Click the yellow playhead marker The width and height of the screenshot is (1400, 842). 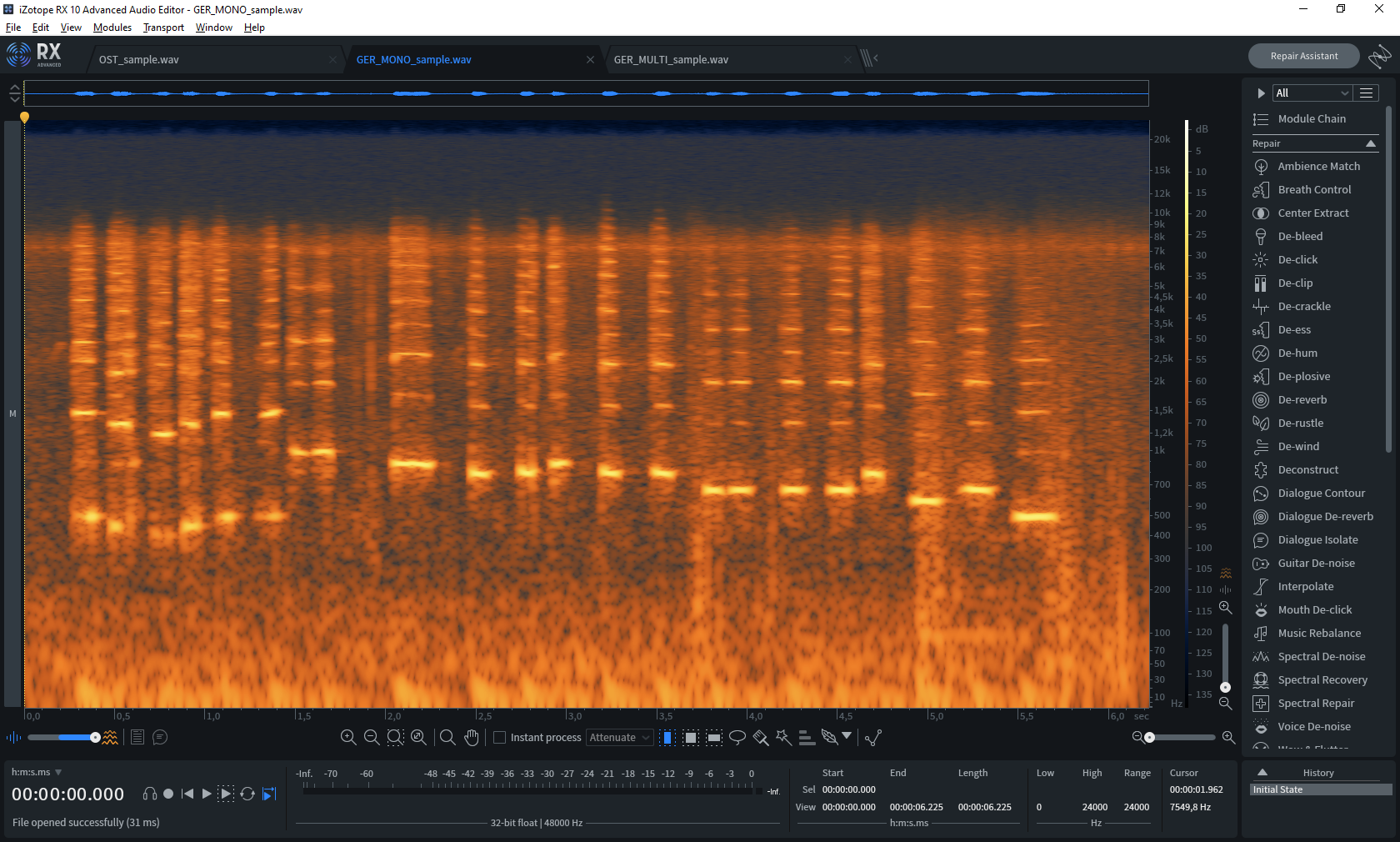point(24,118)
